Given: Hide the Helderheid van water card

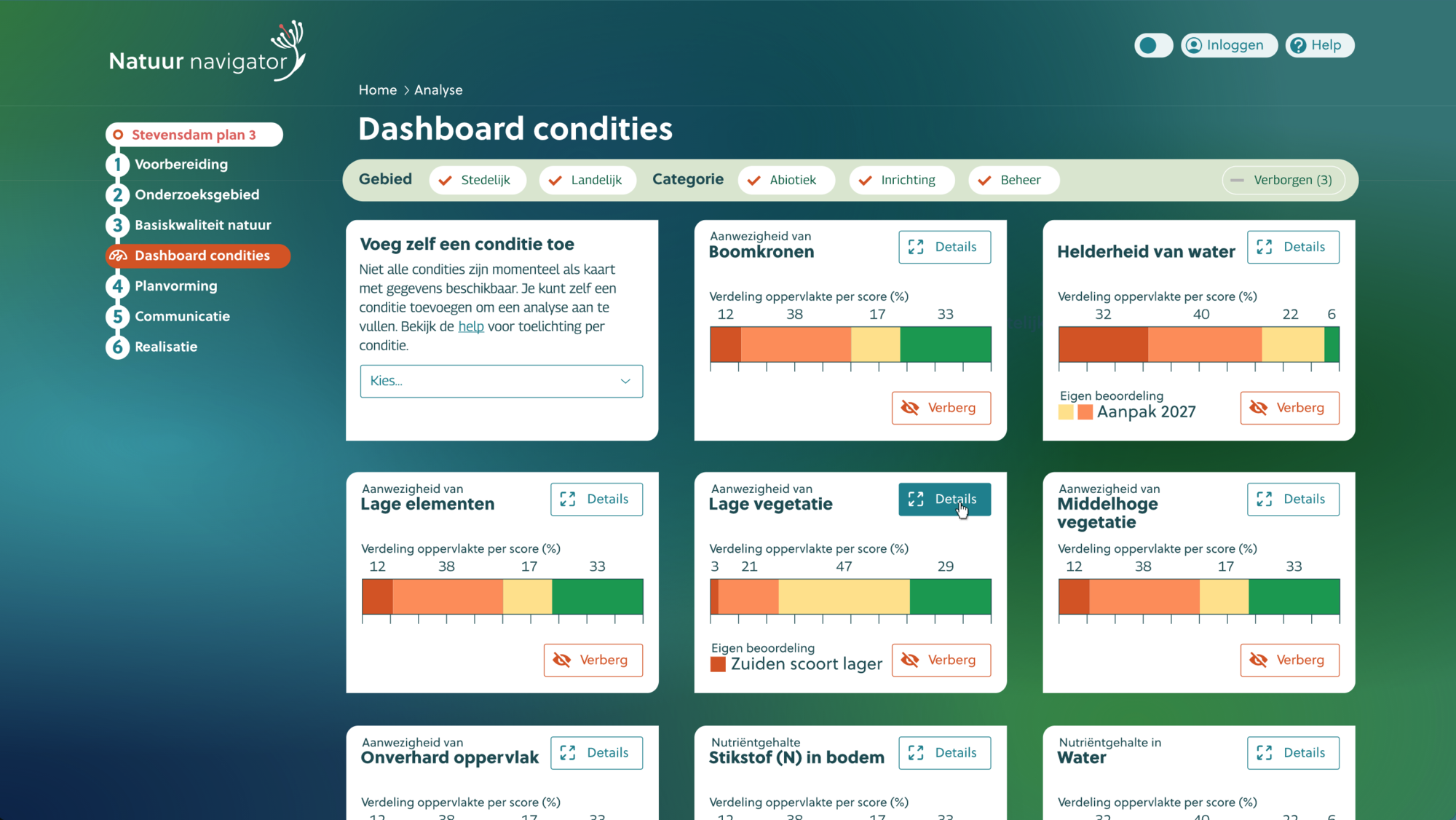Looking at the screenshot, I should [1290, 408].
